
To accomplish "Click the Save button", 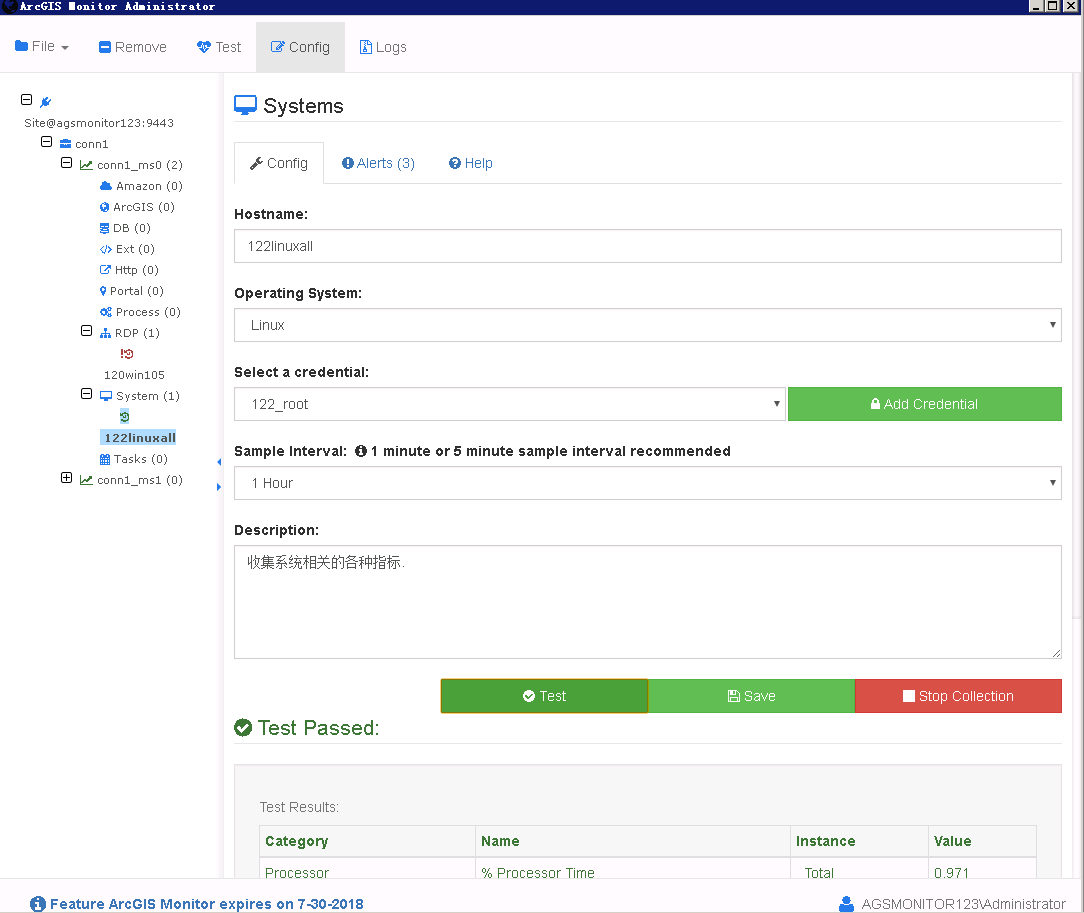I will [751, 696].
